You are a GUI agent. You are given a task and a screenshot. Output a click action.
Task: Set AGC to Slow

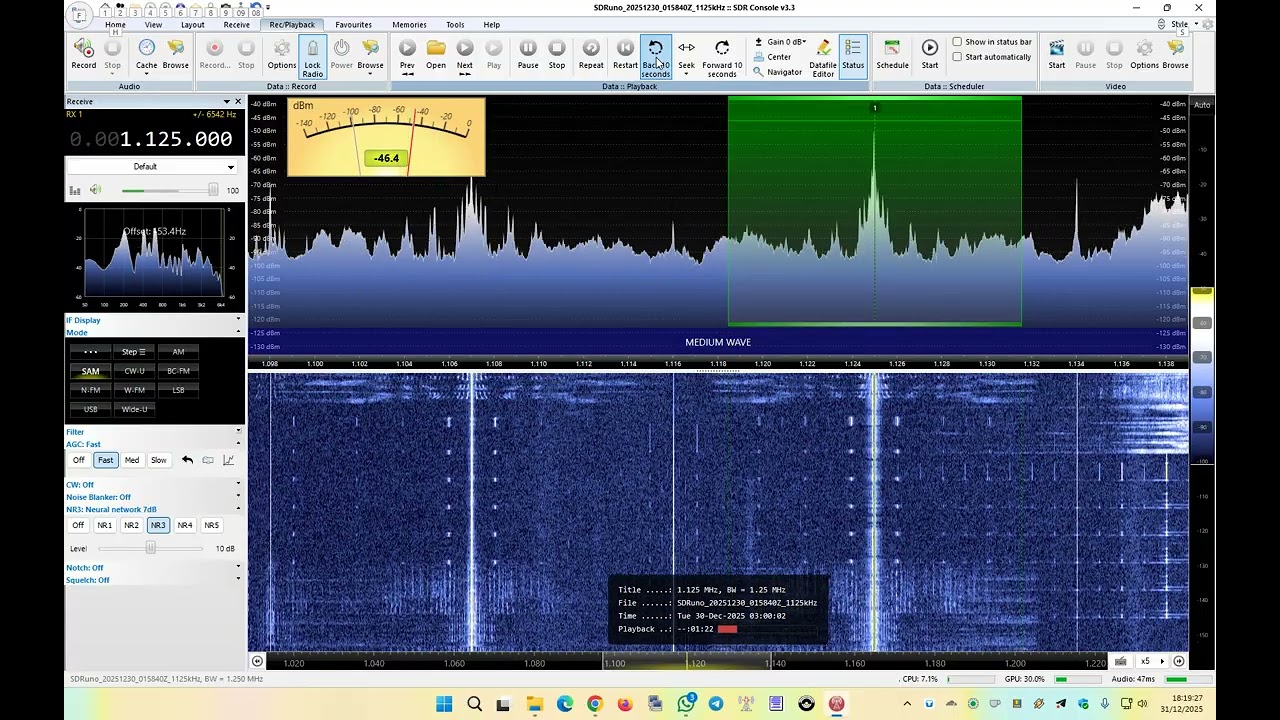click(x=159, y=460)
